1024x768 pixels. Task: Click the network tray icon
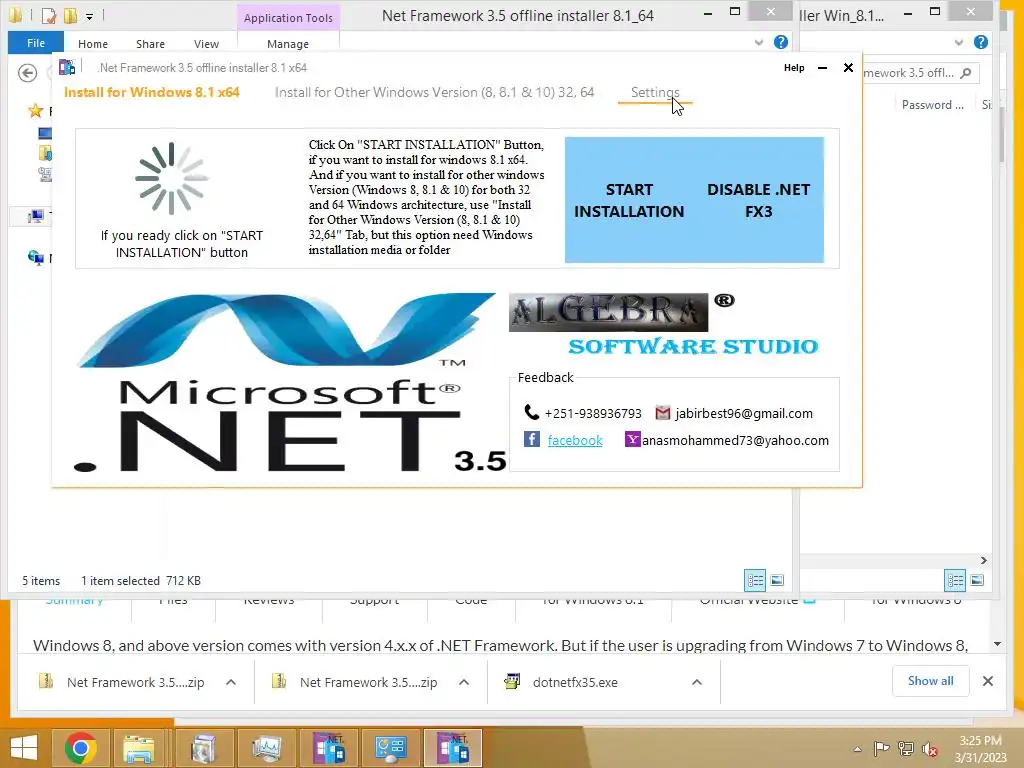(x=906, y=748)
